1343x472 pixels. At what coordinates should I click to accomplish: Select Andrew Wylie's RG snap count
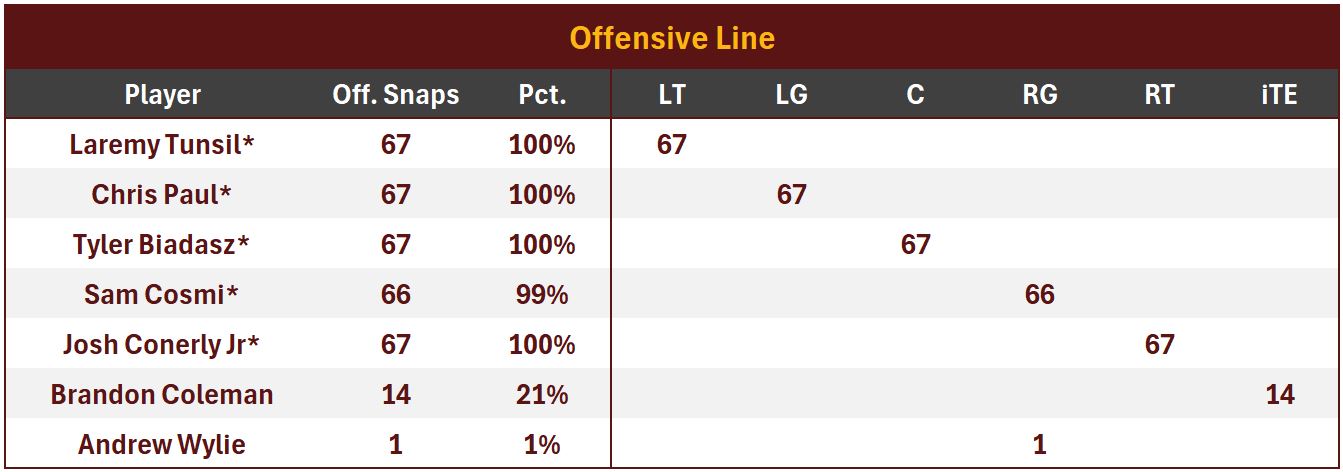(1040, 444)
